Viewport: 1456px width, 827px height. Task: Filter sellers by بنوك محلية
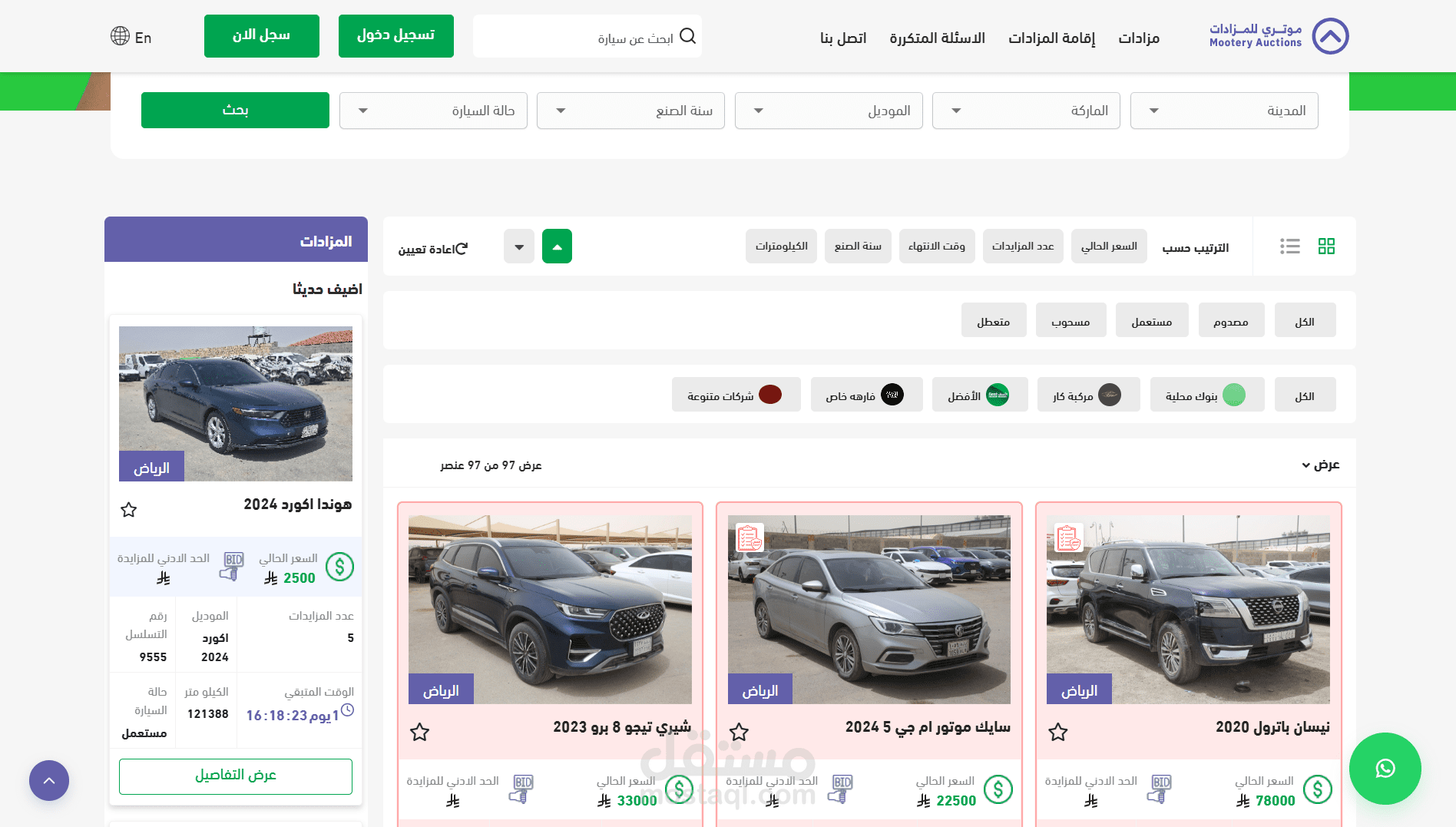(x=1207, y=395)
